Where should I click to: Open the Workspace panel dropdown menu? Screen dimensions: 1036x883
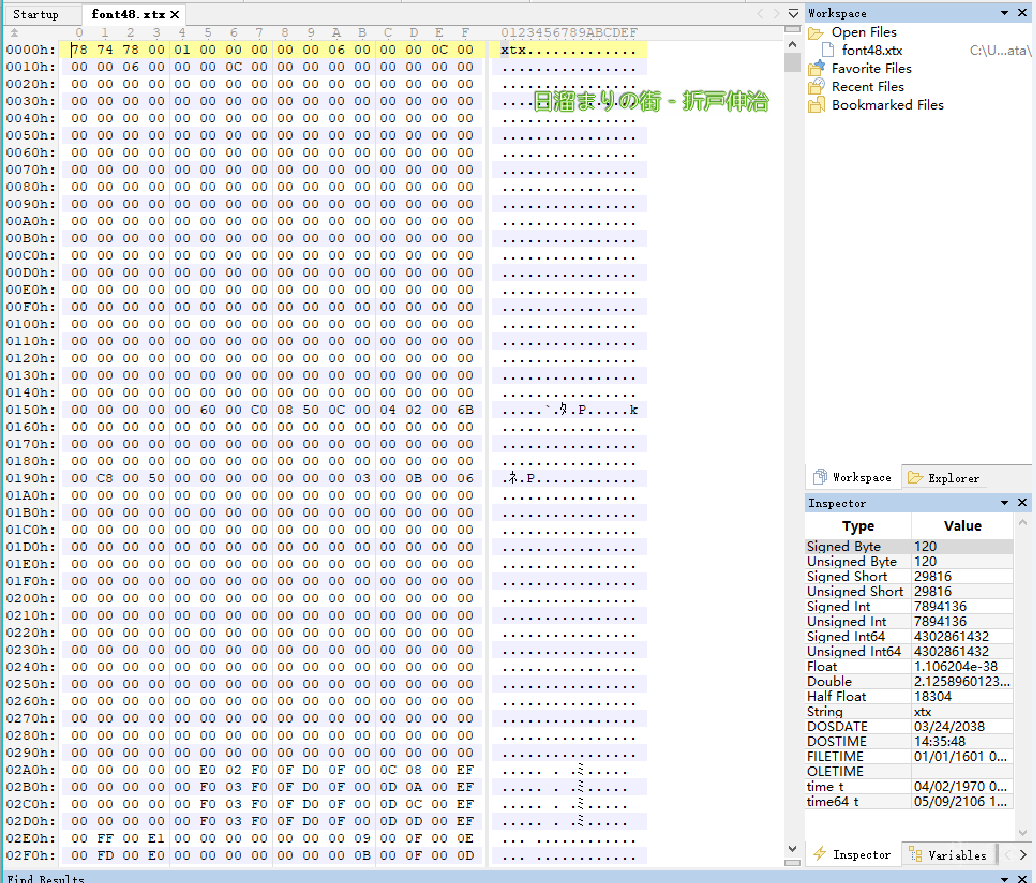(x=1004, y=13)
